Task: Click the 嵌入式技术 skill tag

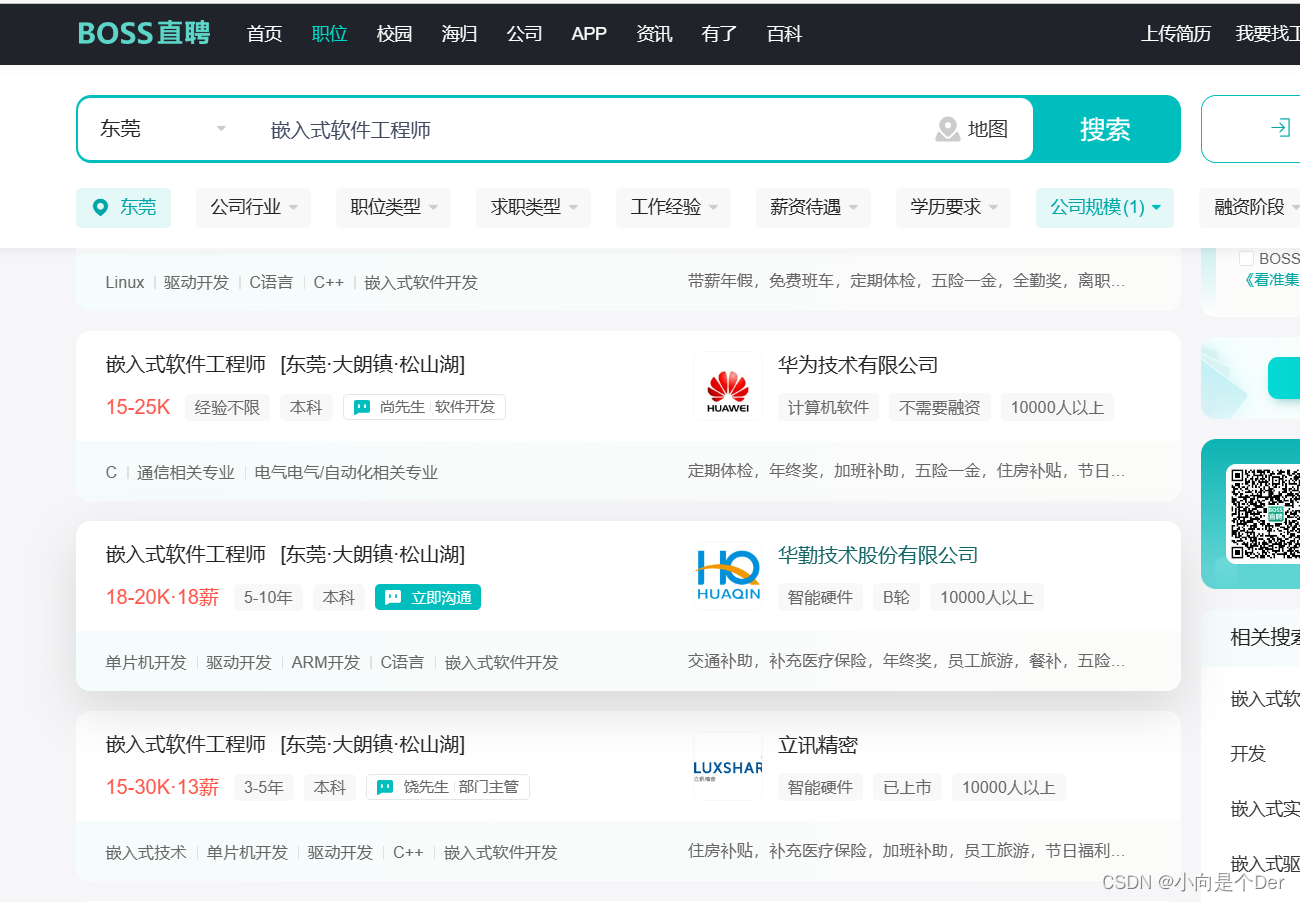Action: tap(146, 852)
